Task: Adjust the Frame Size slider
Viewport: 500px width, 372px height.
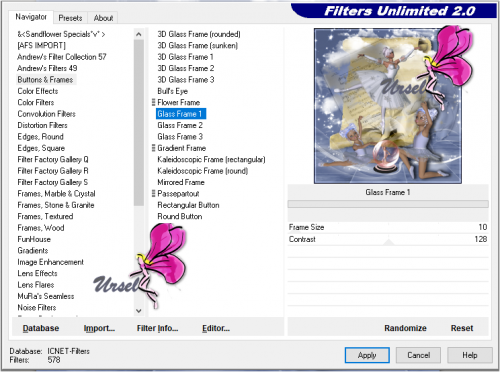Action: pos(388,227)
